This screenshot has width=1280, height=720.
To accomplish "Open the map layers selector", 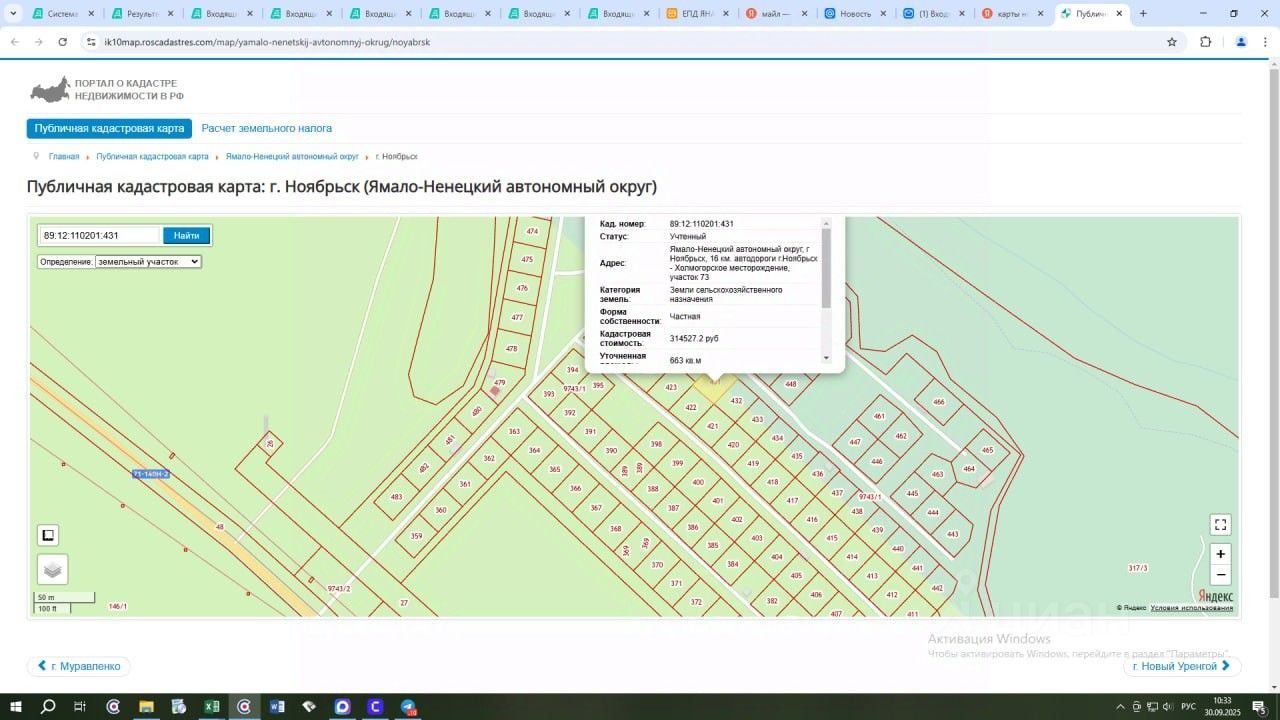I will click(53, 569).
